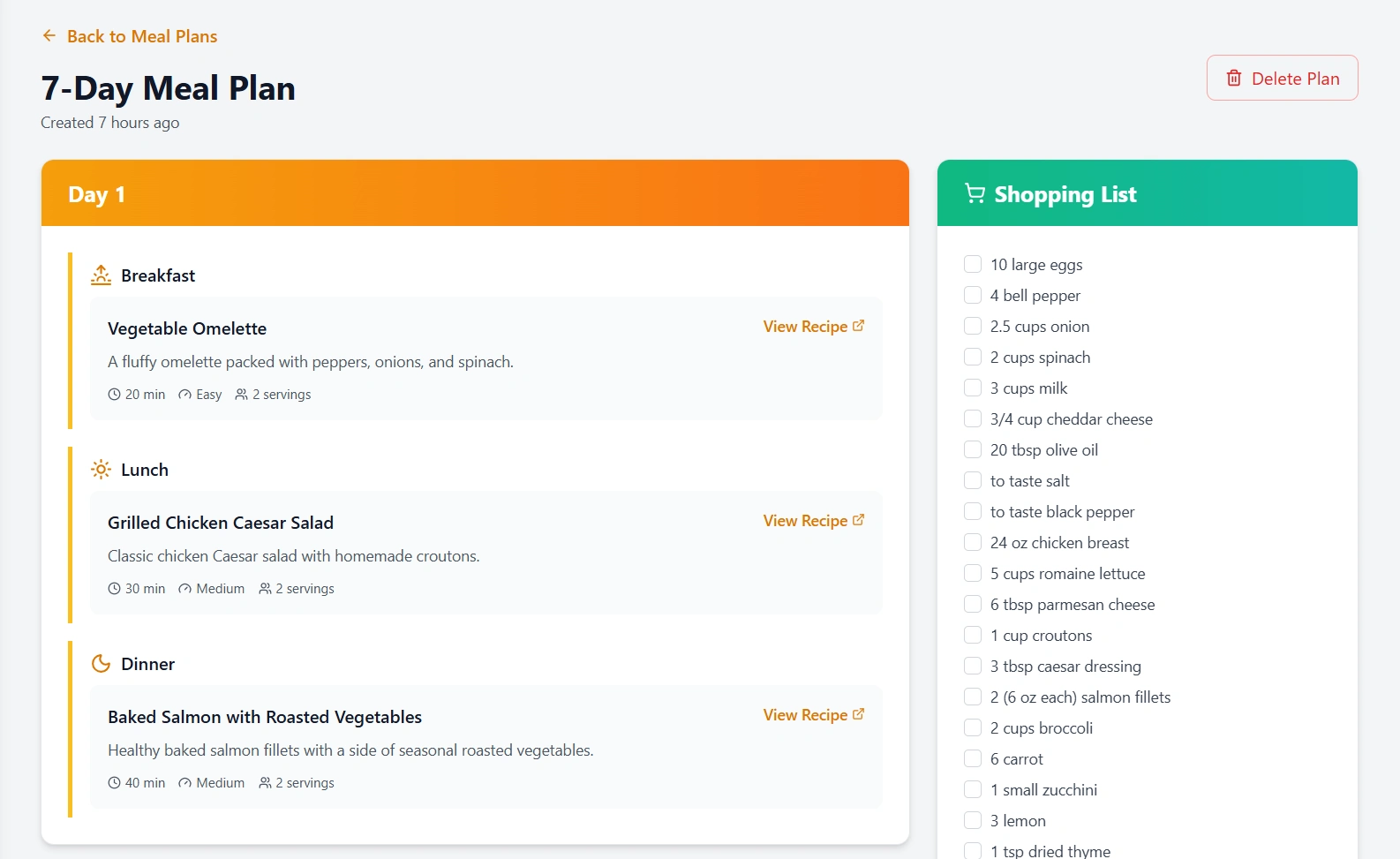Image resolution: width=1400 pixels, height=859 pixels.
Task: Click the Day 1 header
Action: [x=97, y=194]
